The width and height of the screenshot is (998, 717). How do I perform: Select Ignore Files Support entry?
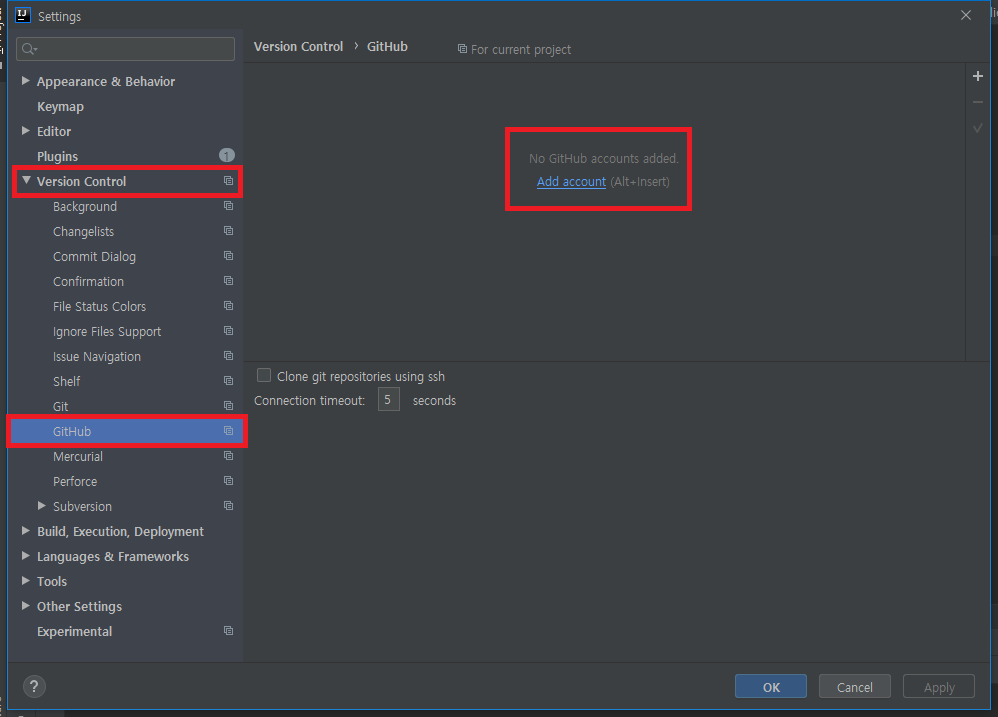pyautogui.click(x=107, y=331)
